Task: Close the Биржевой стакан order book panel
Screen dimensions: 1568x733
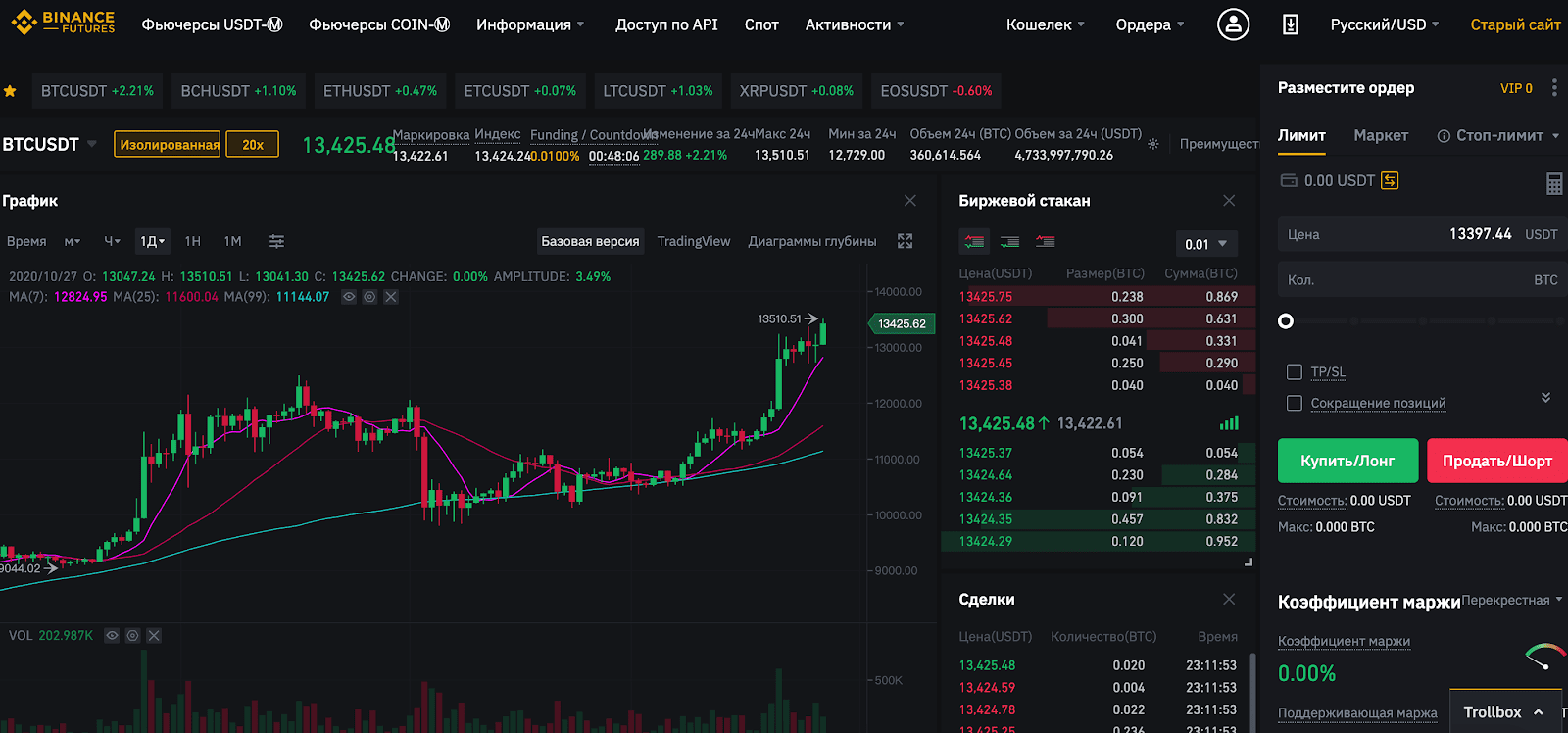Action: tap(1229, 200)
